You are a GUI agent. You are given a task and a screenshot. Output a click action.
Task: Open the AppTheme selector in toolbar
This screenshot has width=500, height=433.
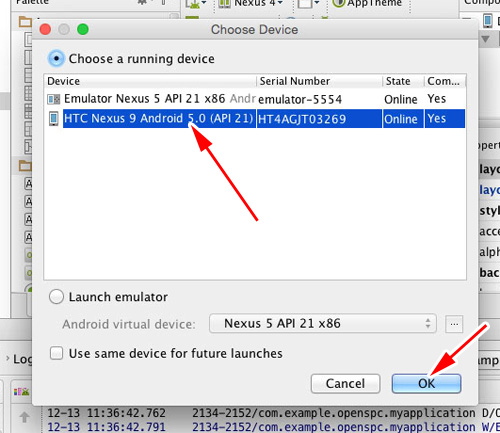[367, 3]
